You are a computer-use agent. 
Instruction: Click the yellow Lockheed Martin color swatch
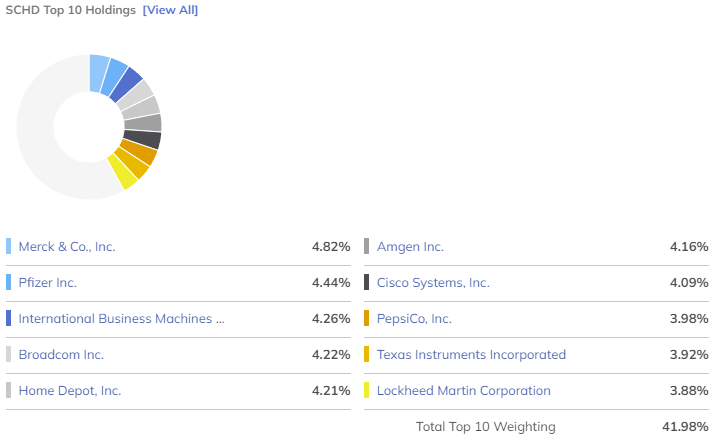(367, 391)
